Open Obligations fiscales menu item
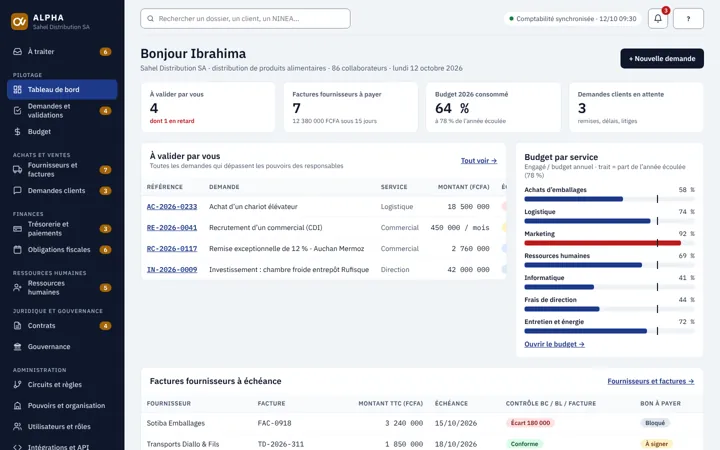This screenshot has height=450, width=720. tap(62, 250)
